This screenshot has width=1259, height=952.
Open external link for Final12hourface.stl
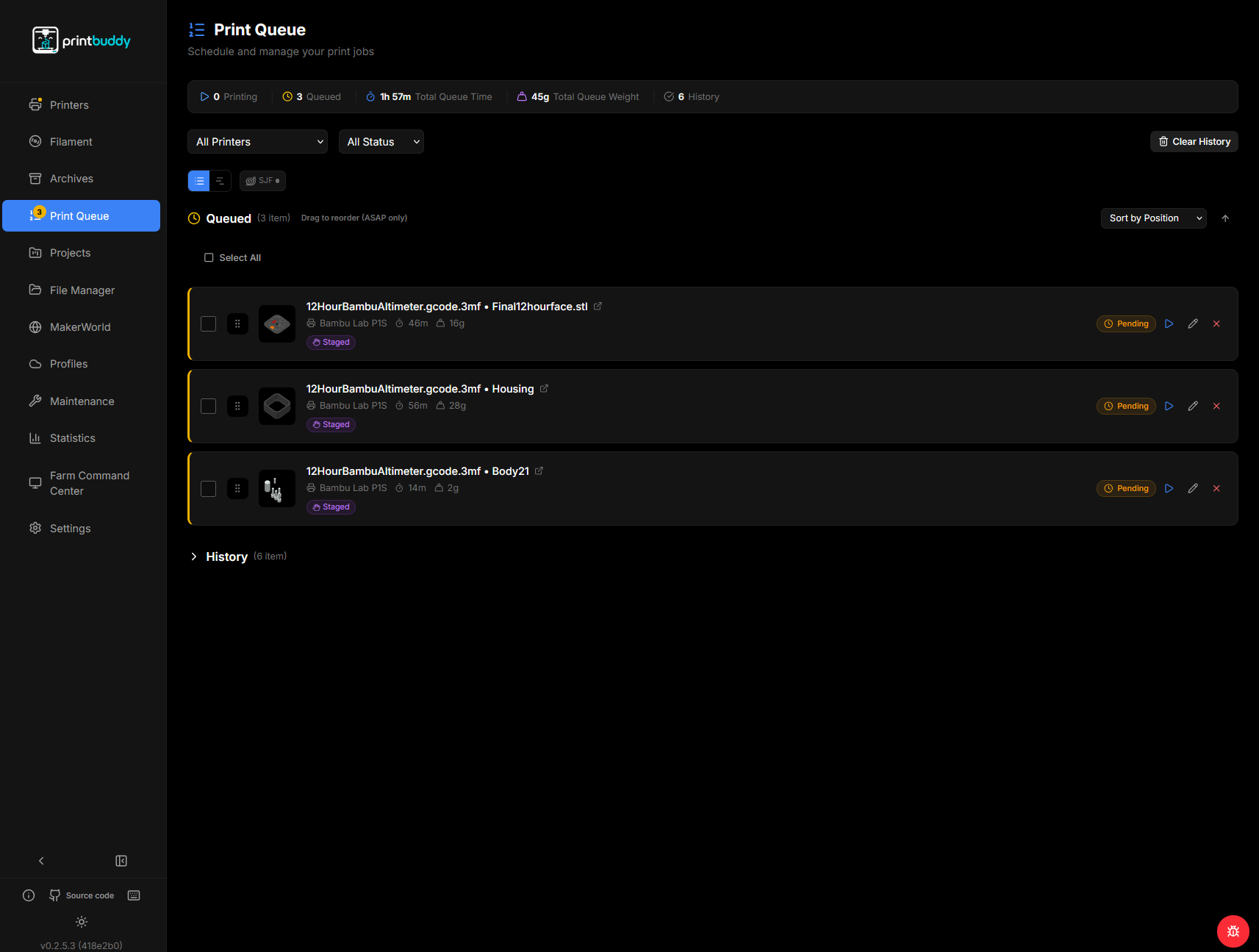(598, 307)
